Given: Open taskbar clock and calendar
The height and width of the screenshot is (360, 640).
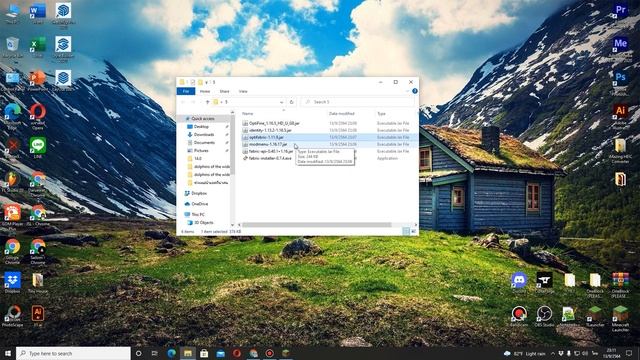Looking at the screenshot, I should [611, 353].
